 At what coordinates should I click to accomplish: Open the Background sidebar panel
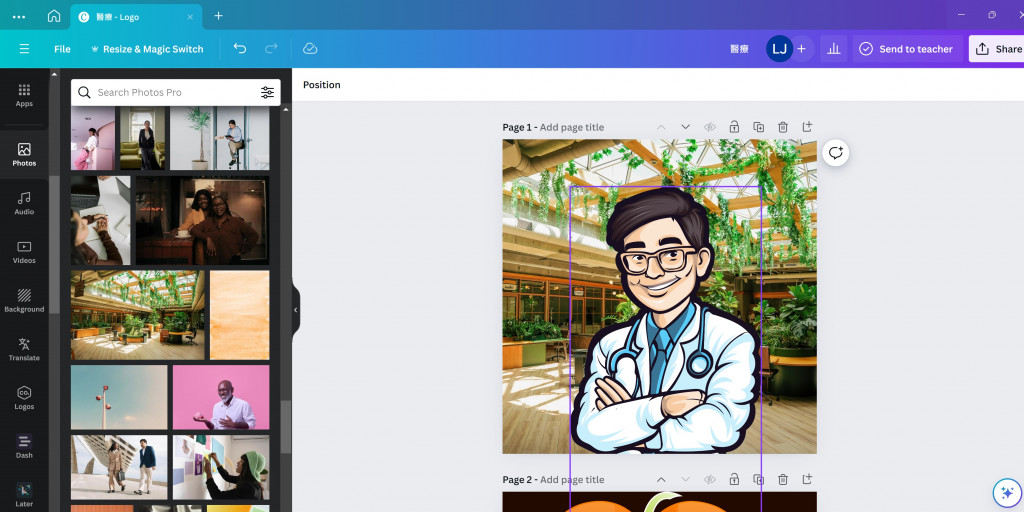point(24,301)
